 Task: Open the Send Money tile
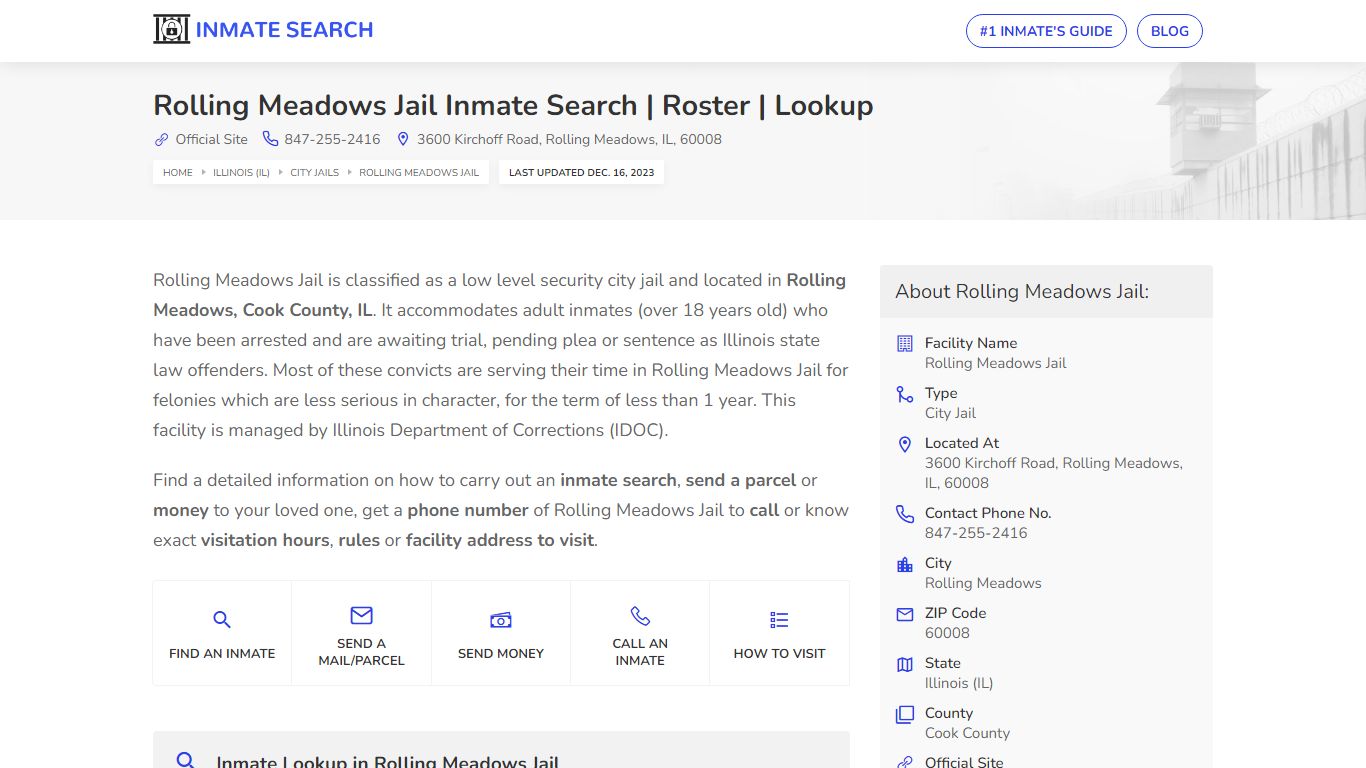pyautogui.click(x=501, y=633)
